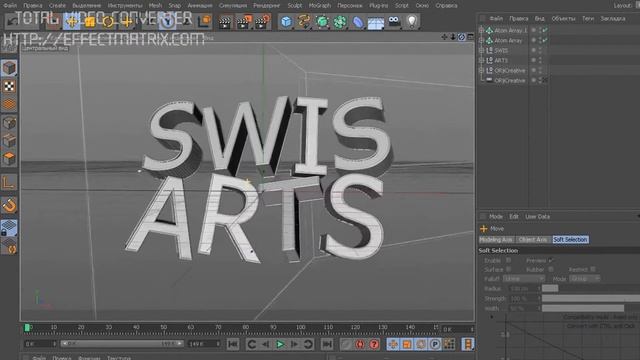Viewport: 640px width, 360px height.
Task: Add a Cube primitive object
Action: [x=286, y=22]
